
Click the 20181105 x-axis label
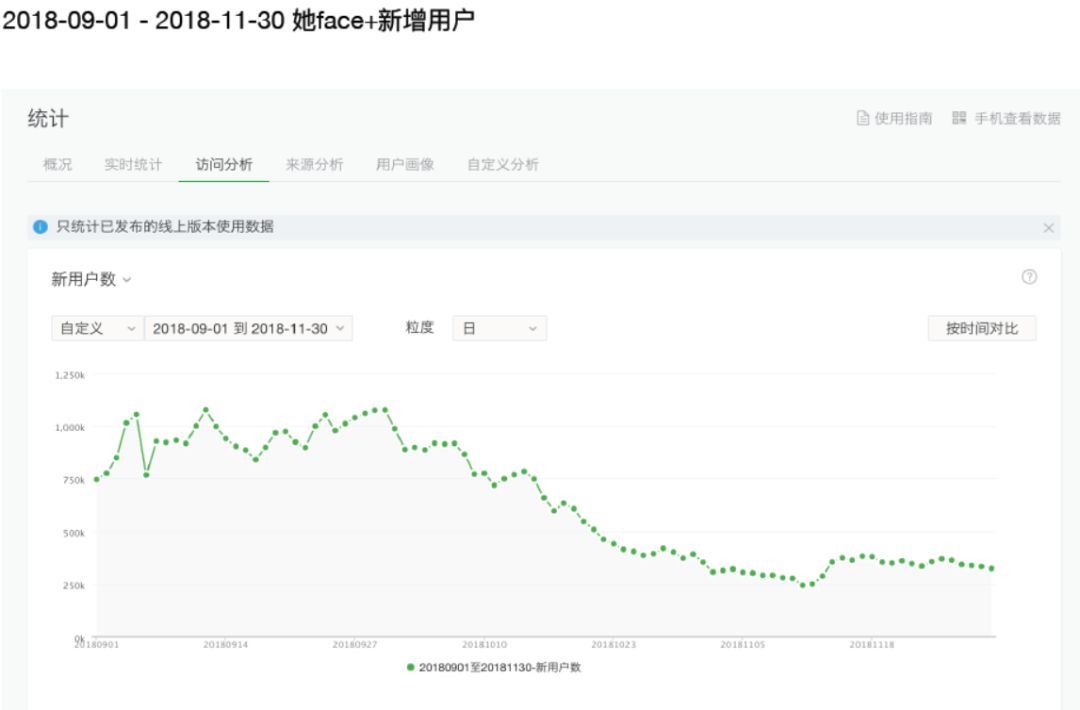742,645
